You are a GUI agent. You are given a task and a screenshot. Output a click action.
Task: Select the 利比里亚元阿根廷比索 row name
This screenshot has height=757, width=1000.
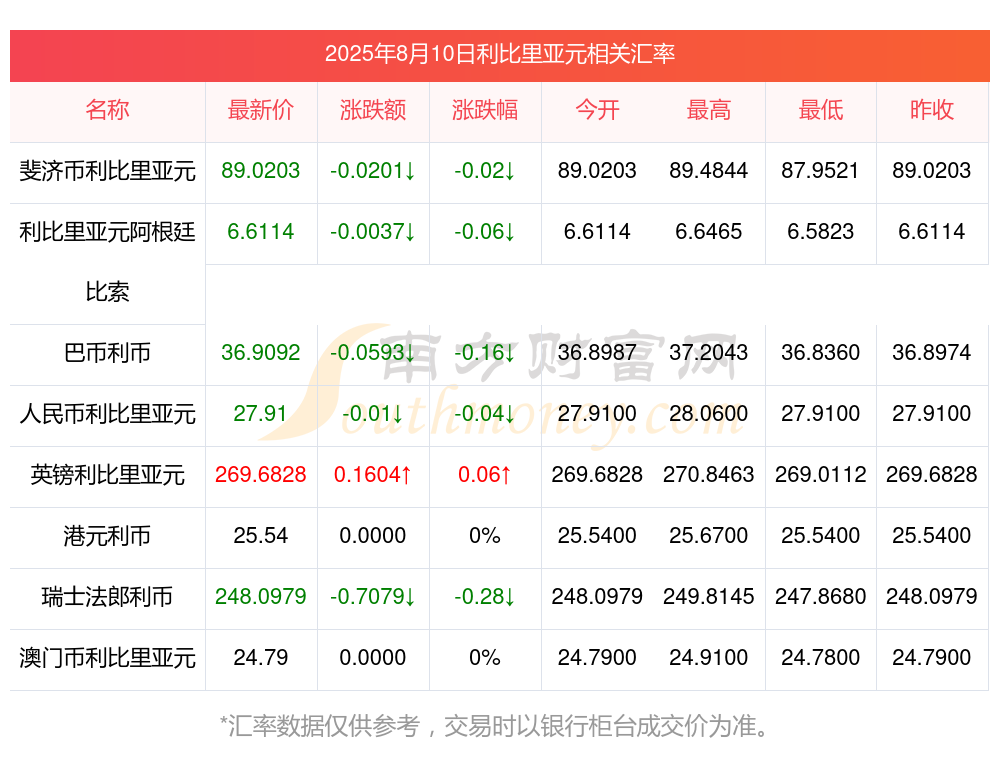[x=107, y=262]
